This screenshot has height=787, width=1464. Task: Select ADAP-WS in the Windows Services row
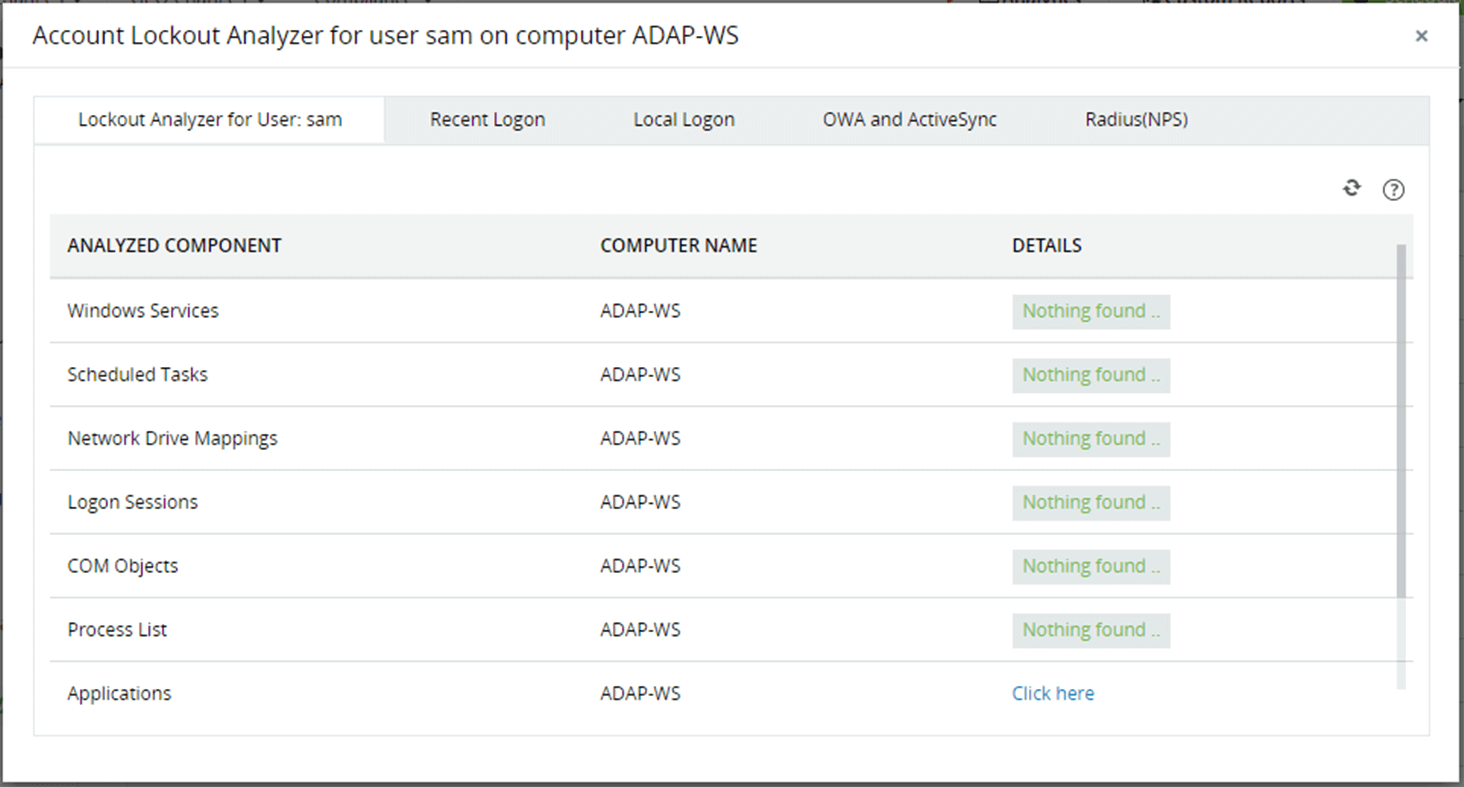(x=639, y=311)
